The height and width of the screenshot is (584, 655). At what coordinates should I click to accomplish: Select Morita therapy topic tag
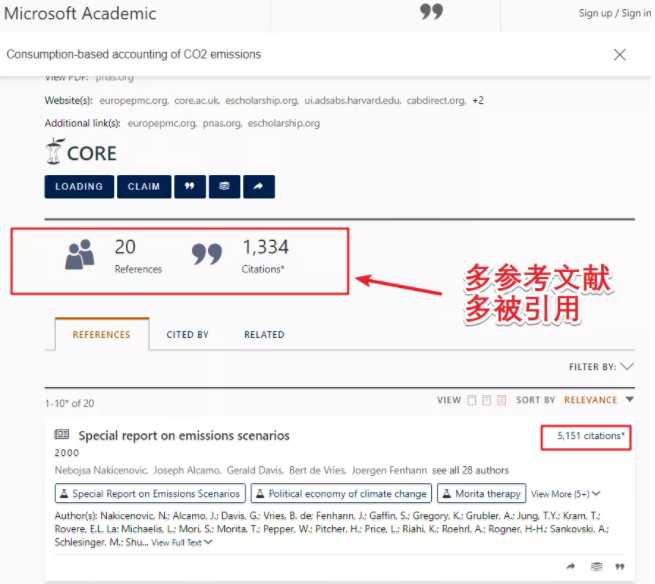pos(482,493)
